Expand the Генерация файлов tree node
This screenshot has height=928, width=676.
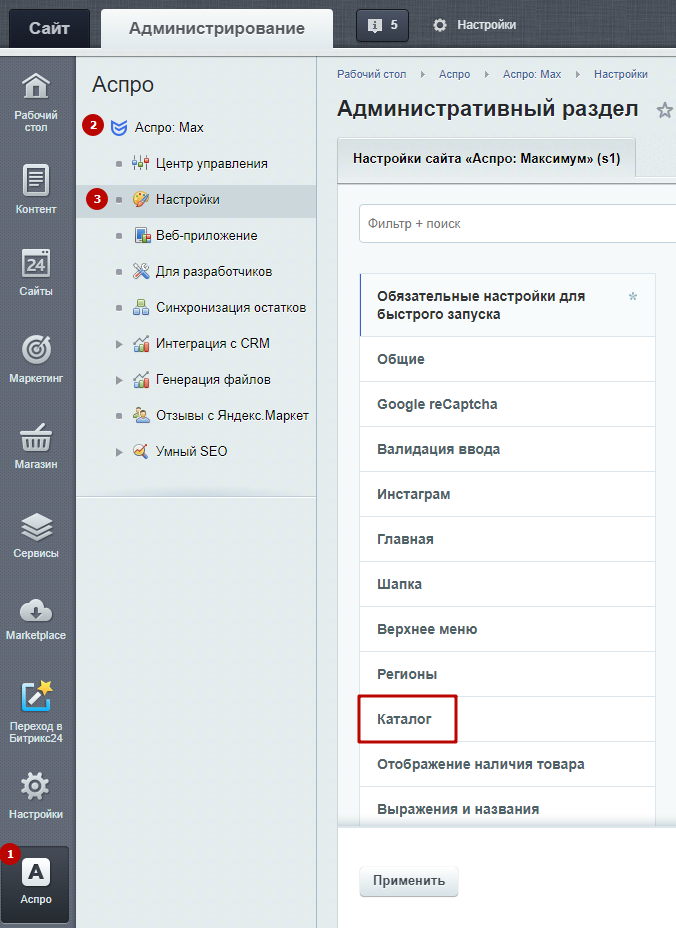(x=119, y=380)
